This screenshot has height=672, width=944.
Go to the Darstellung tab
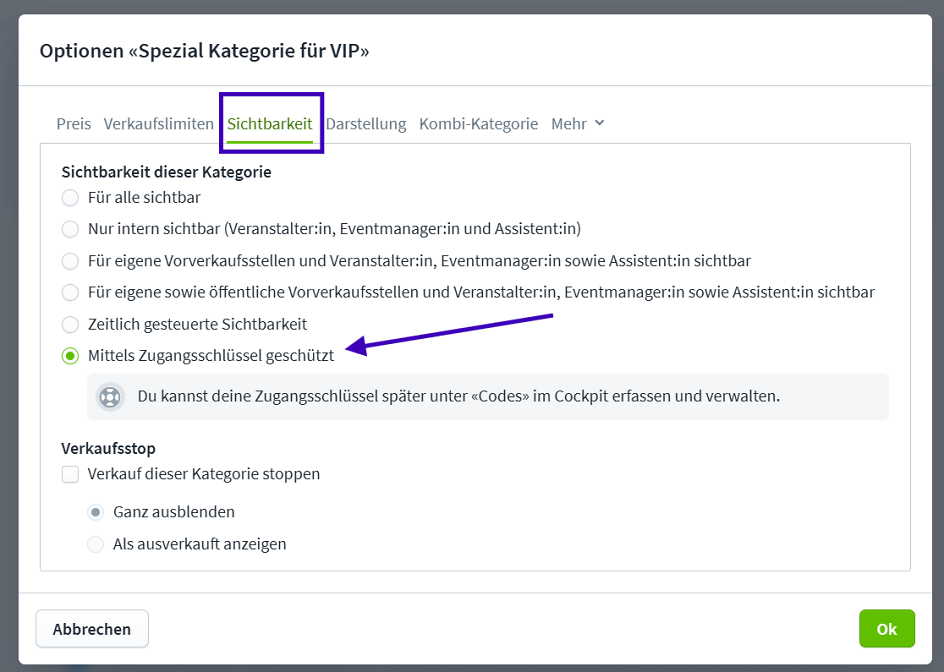[366, 124]
